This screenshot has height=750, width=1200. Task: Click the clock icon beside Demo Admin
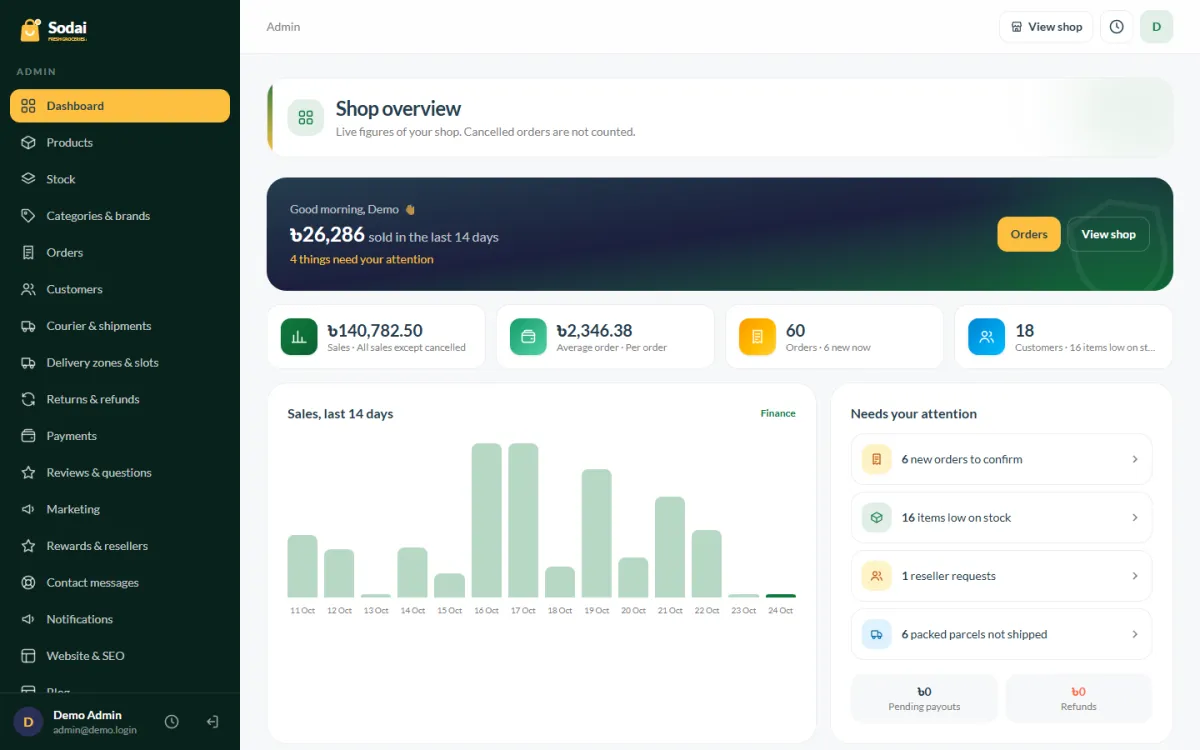pos(172,722)
